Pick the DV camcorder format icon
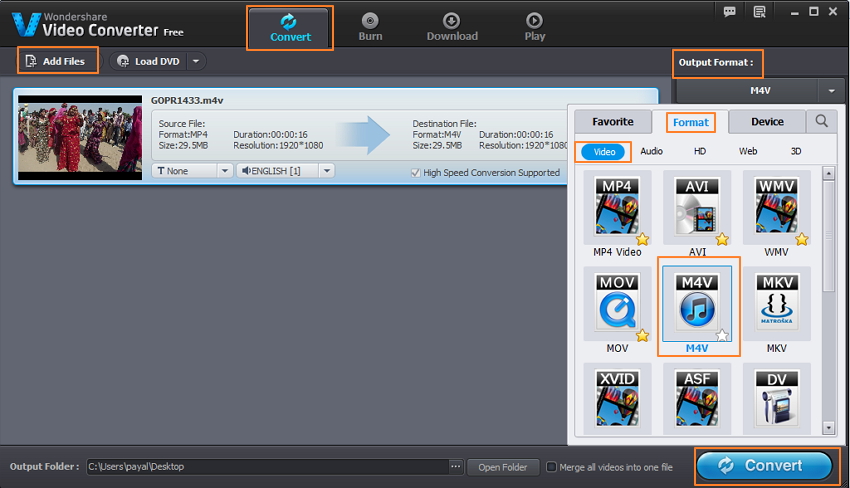 click(x=776, y=398)
